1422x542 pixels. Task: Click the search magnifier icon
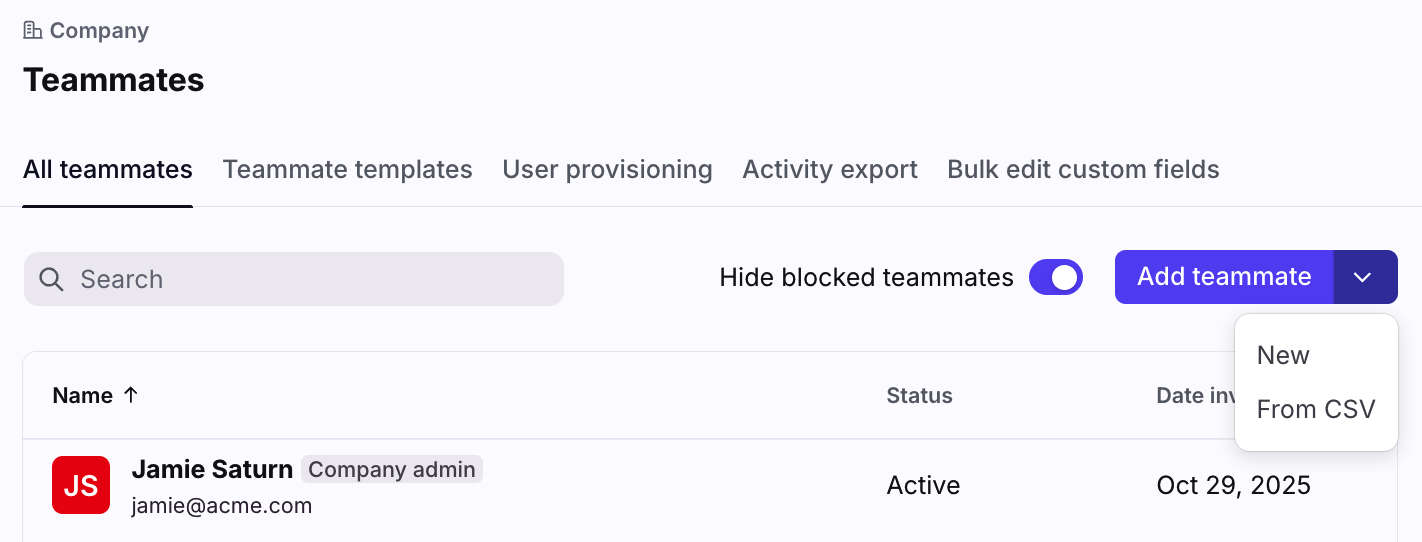[52, 279]
